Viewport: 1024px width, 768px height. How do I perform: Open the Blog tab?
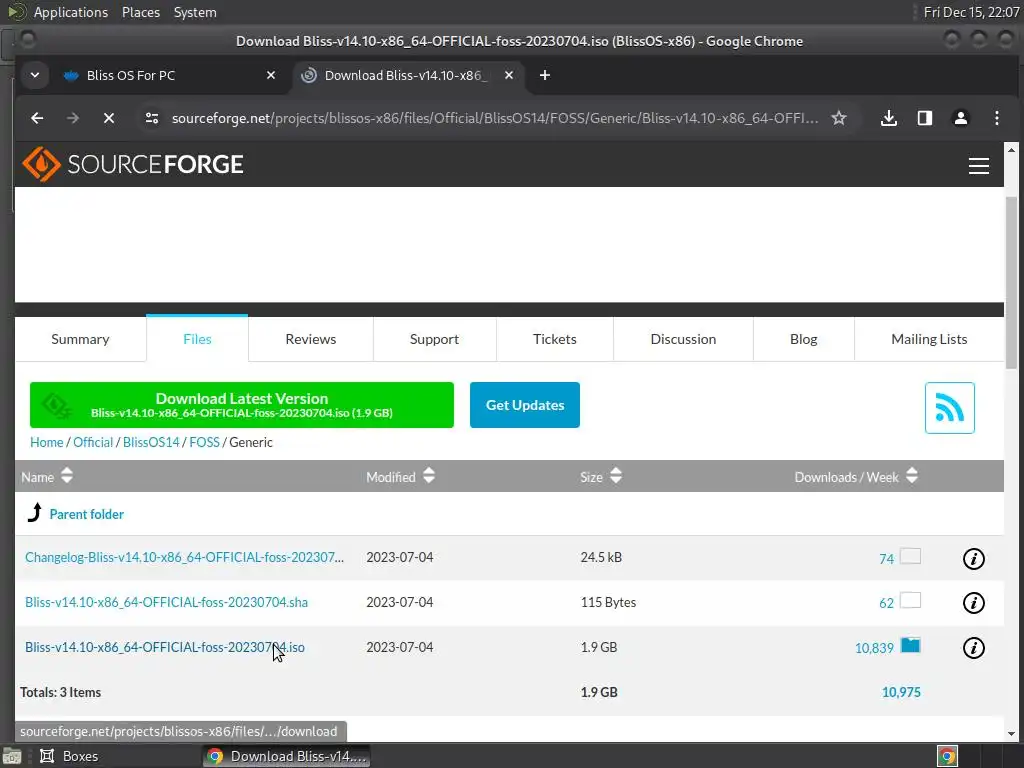[803, 339]
